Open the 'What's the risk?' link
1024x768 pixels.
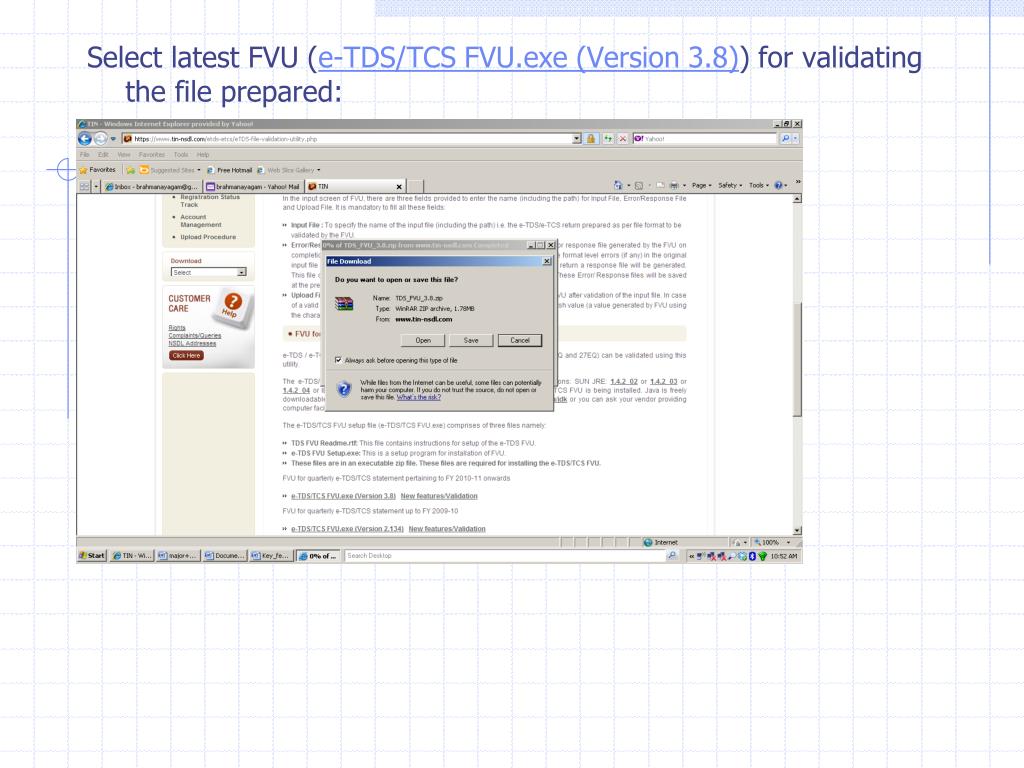tap(419, 397)
